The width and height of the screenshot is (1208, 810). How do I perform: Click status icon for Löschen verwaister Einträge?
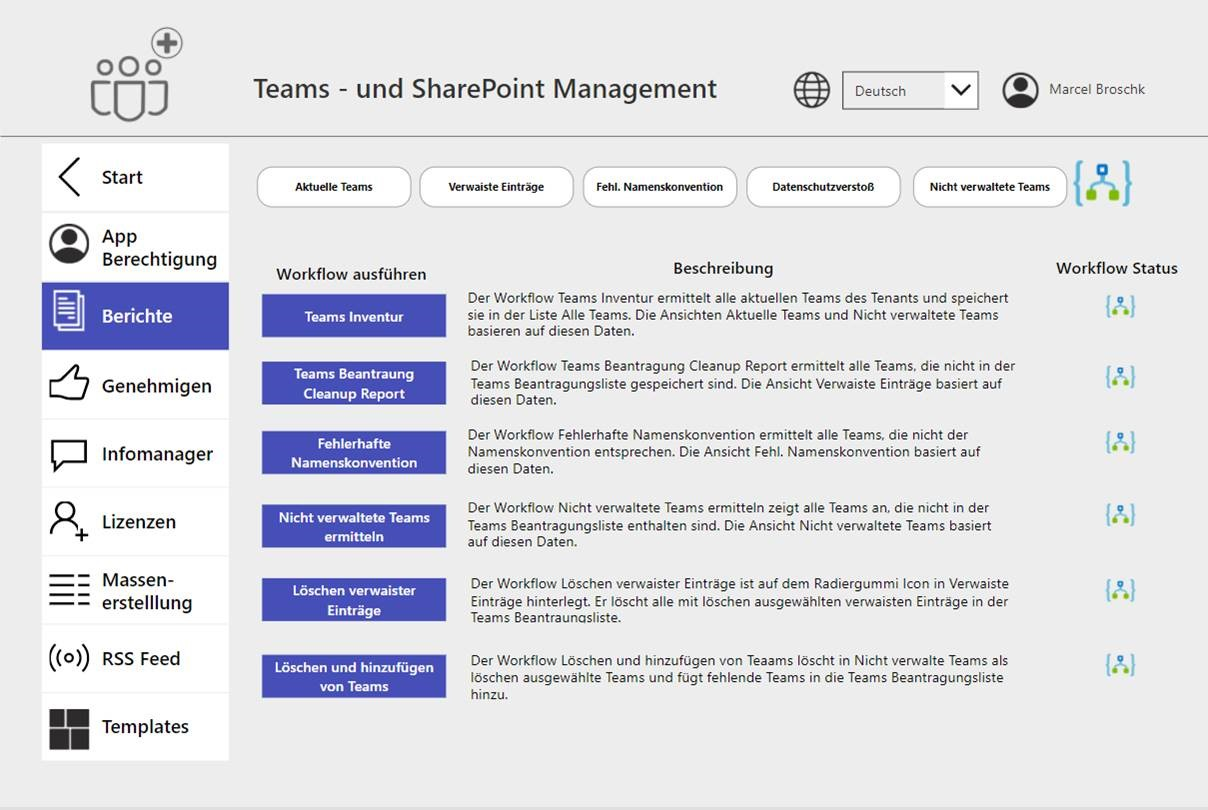[x=1120, y=590]
